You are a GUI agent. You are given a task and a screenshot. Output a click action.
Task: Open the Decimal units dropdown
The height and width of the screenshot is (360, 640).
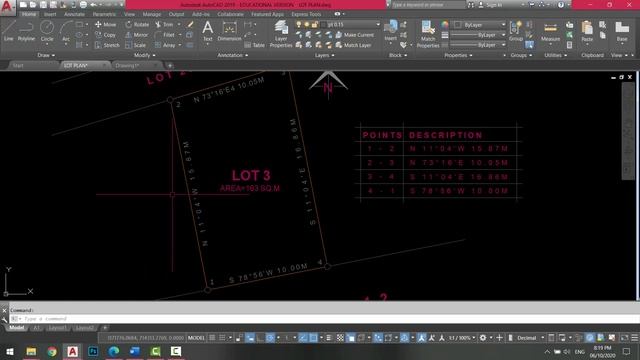[530, 338]
